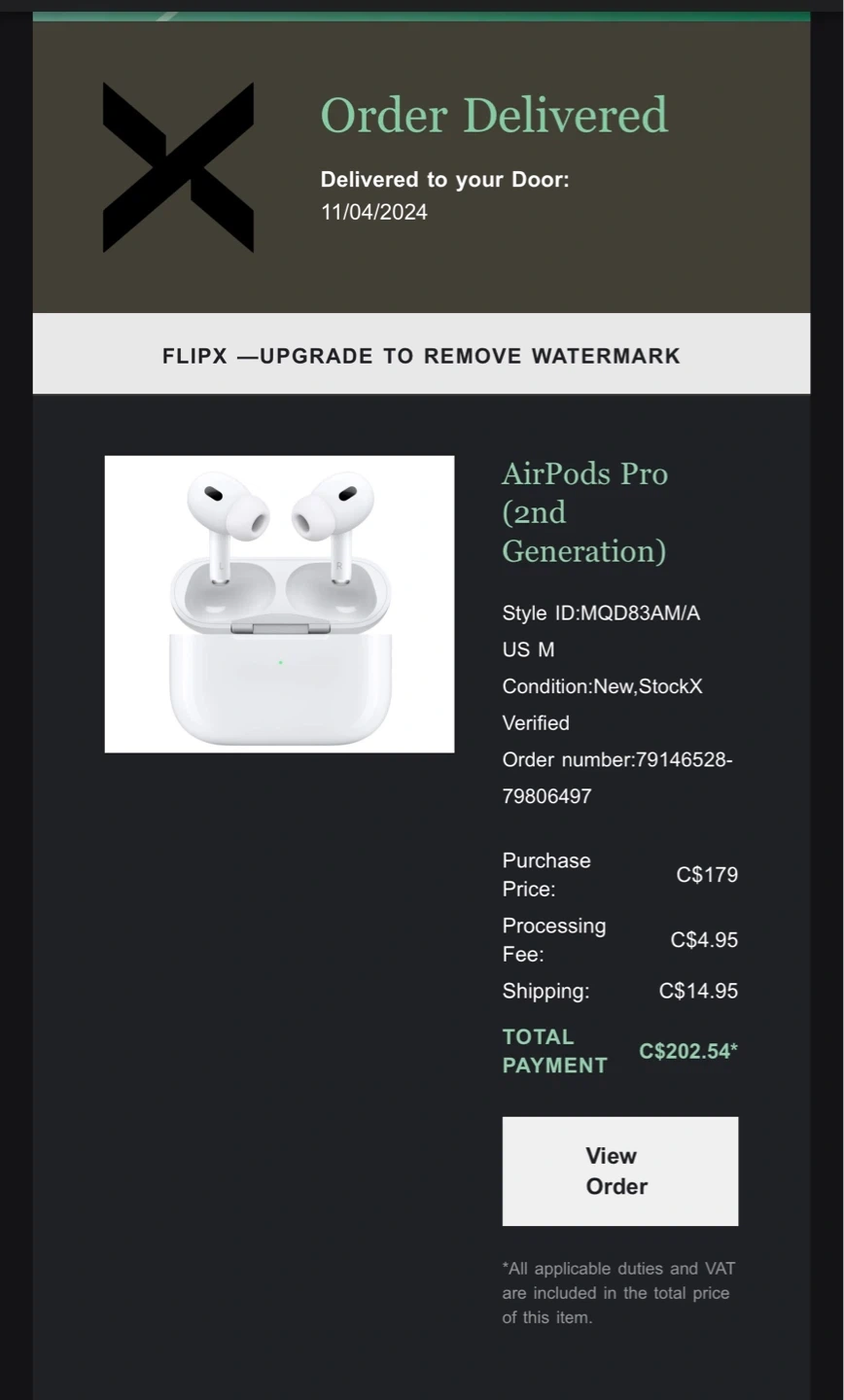The width and height of the screenshot is (844, 1400).
Task: Click the delivery date 11/04/2024
Action: [374, 213]
